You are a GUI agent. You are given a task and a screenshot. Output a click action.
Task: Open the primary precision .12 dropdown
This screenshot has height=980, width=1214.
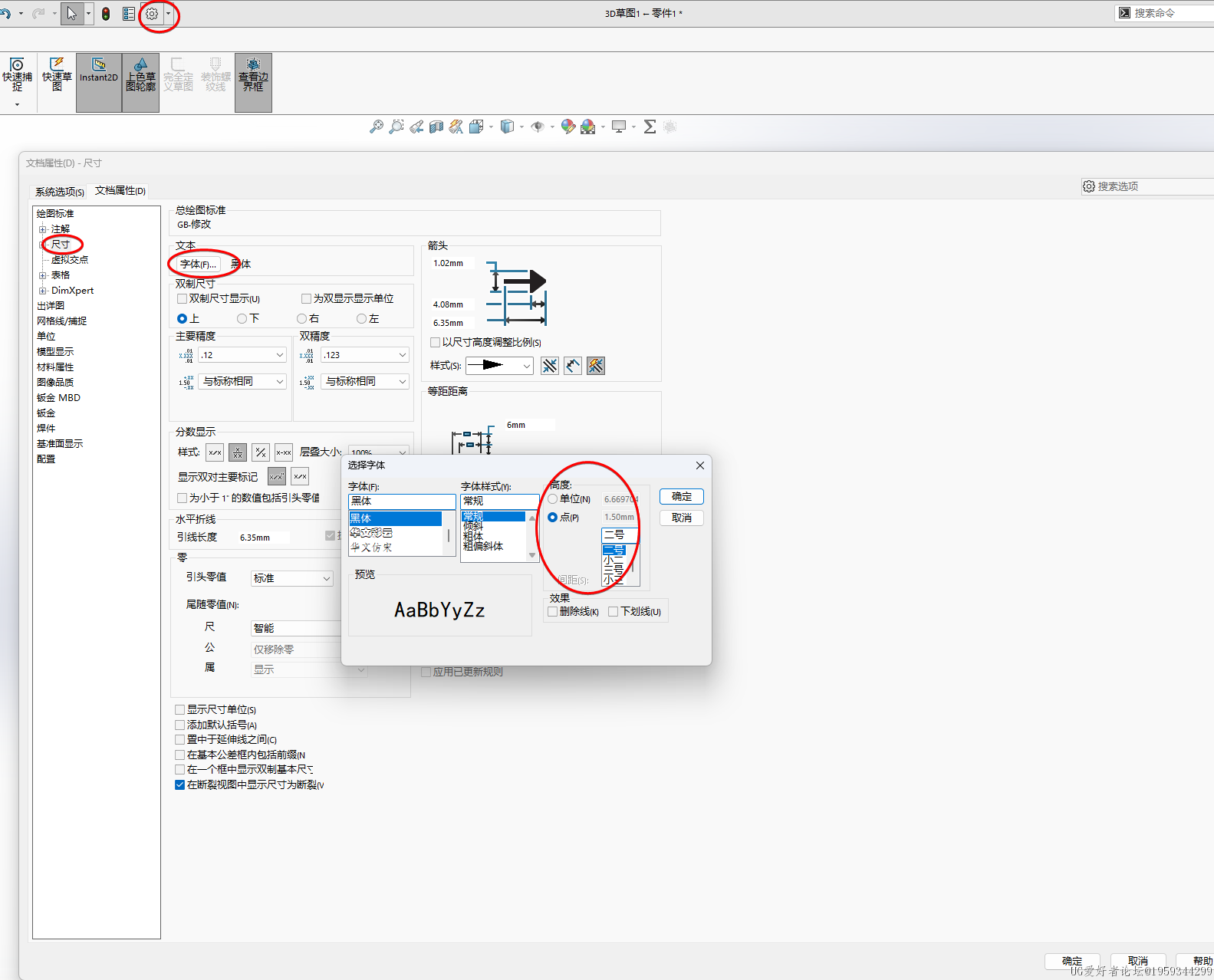click(242, 355)
